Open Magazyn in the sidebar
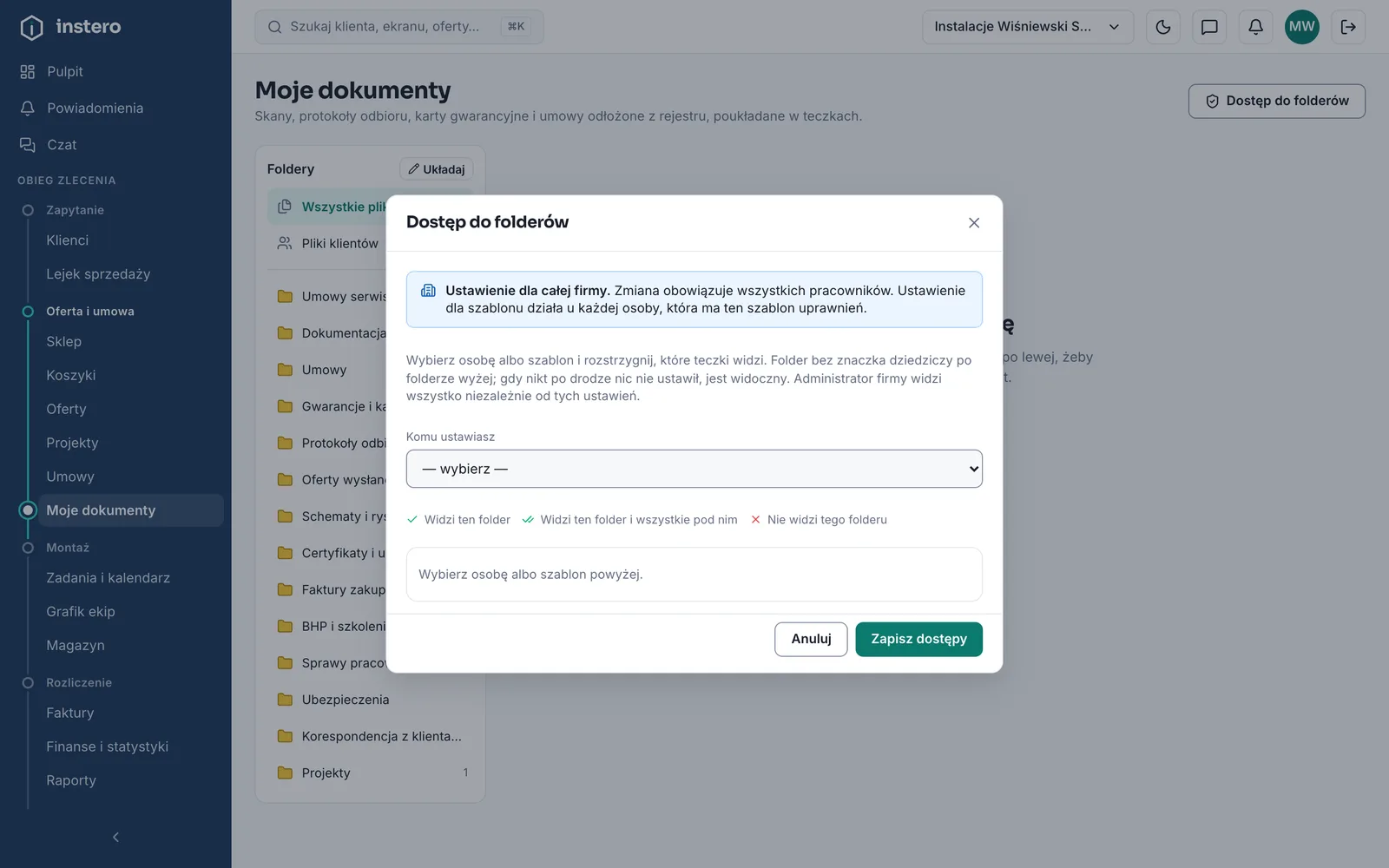This screenshot has height=868, width=1389. [76, 645]
